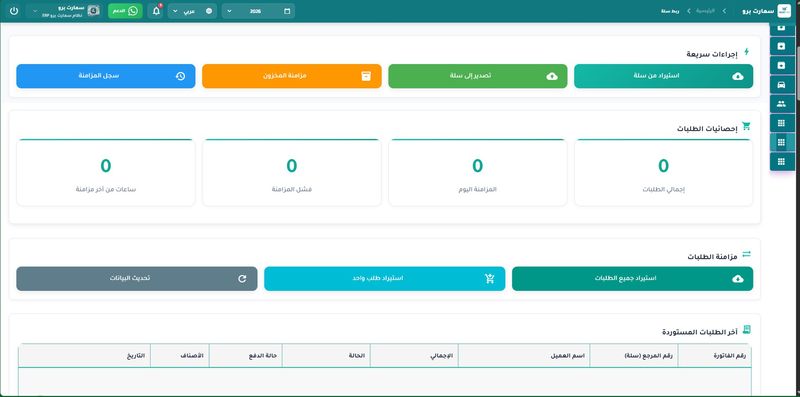
Task: Sort by التاريخ column header
Action: (84, 356)
